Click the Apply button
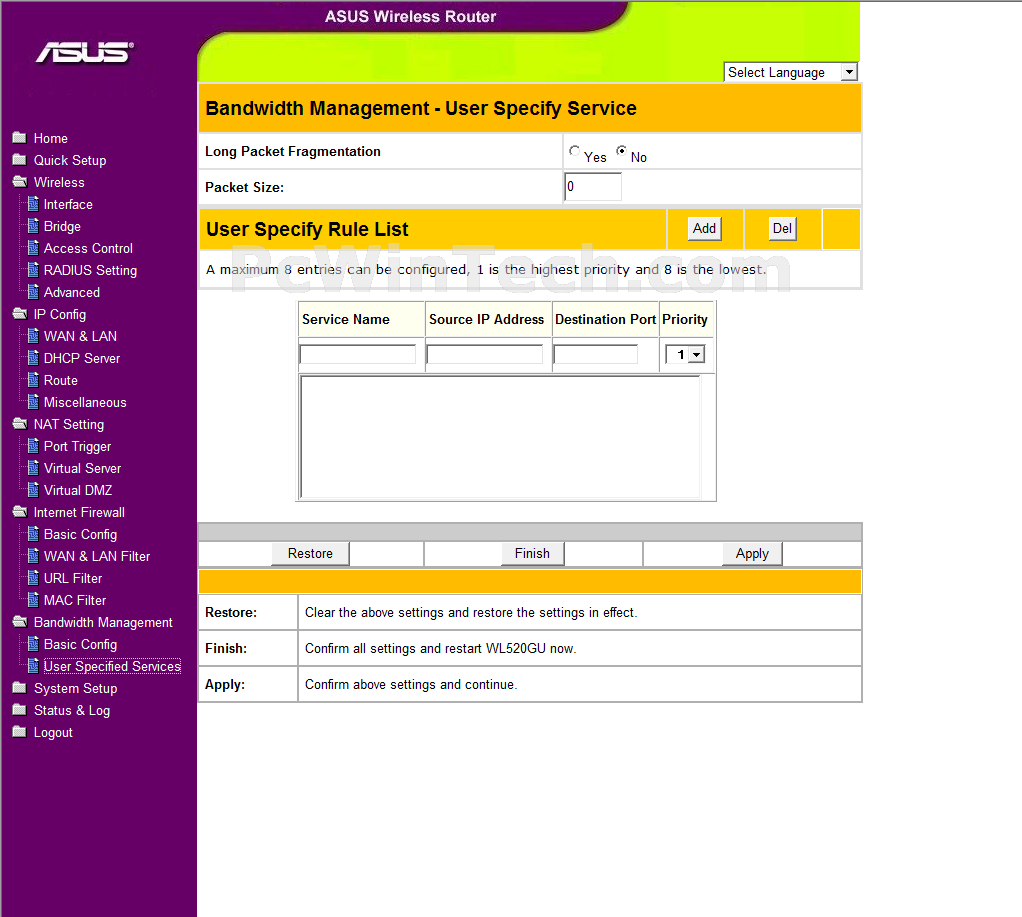This screenshot has width=1022, height=917. (x=752, y=553)
